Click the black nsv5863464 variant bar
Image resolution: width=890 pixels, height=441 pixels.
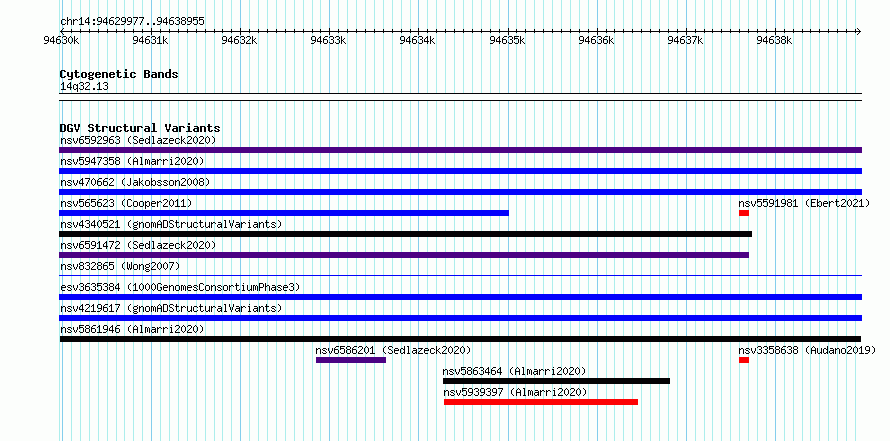(556, 381)
